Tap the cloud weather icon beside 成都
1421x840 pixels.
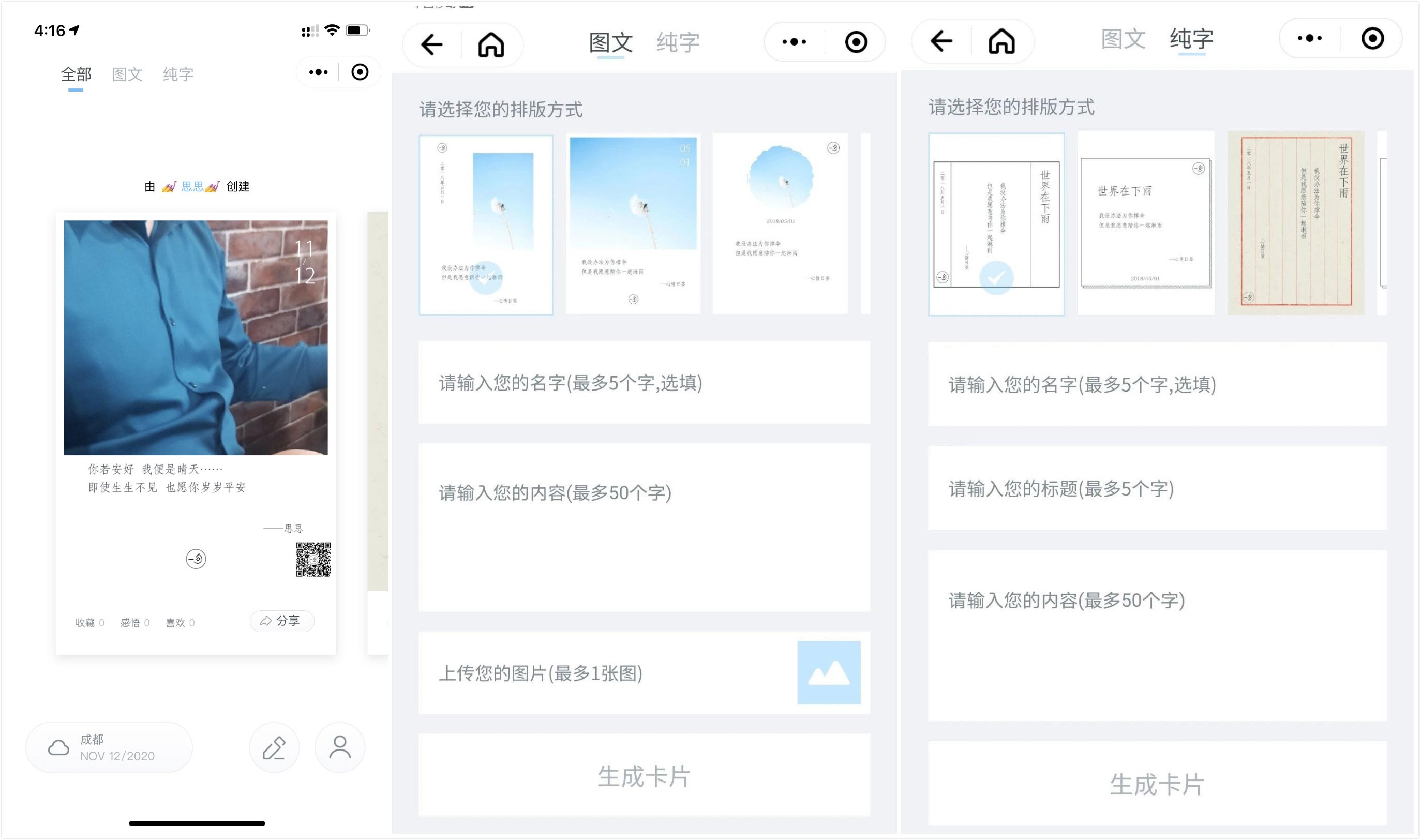pos(58,748)
